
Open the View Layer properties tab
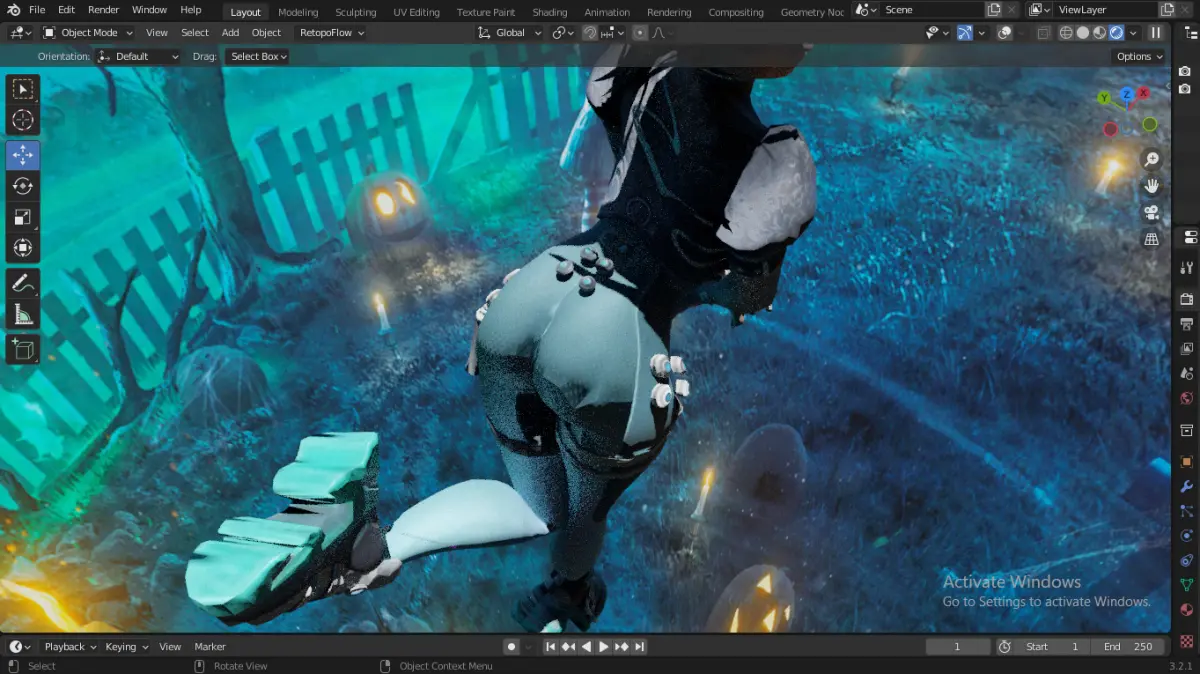click(1187, 349)
